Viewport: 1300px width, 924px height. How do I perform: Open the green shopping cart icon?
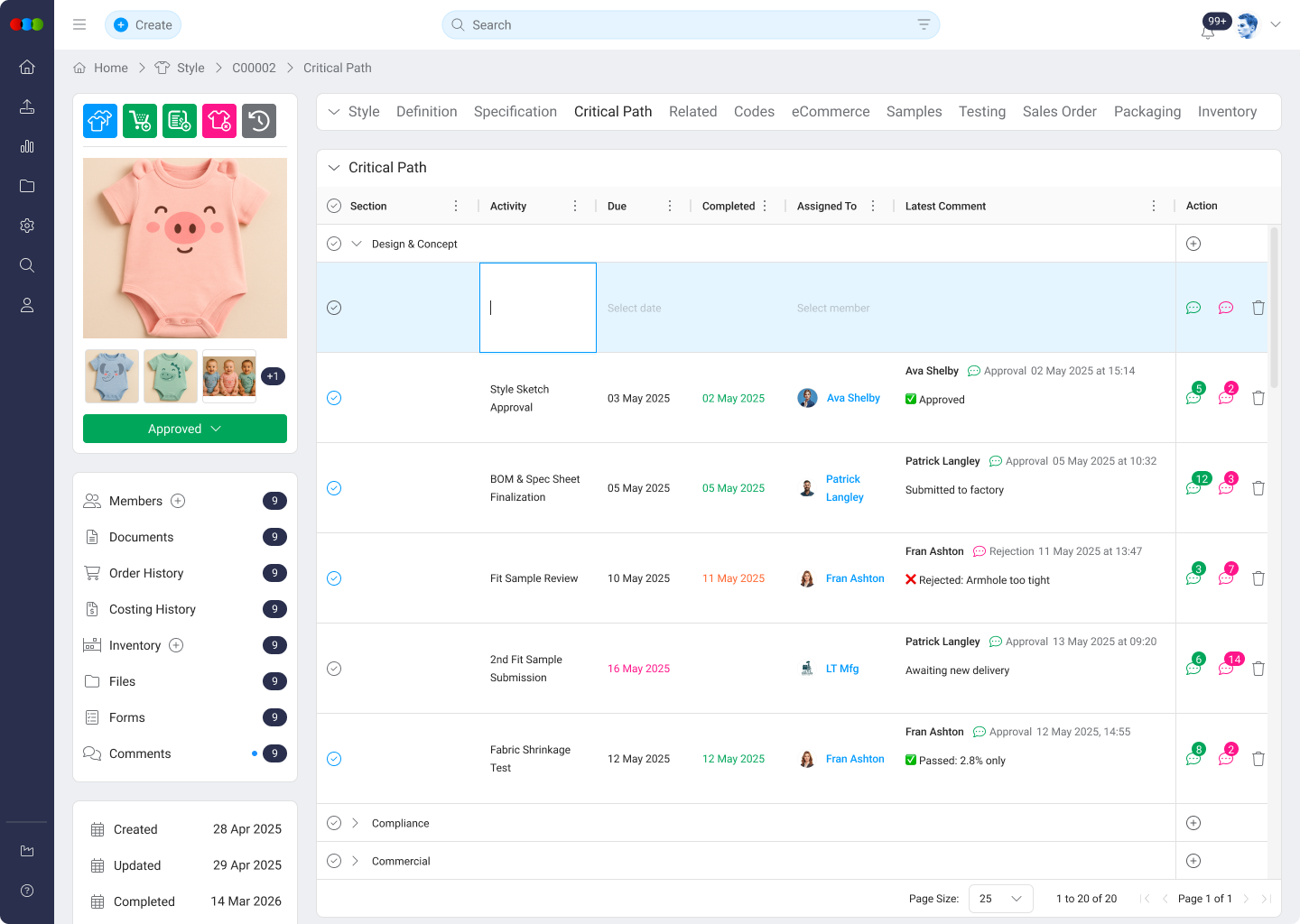click(x=140, y=121)
